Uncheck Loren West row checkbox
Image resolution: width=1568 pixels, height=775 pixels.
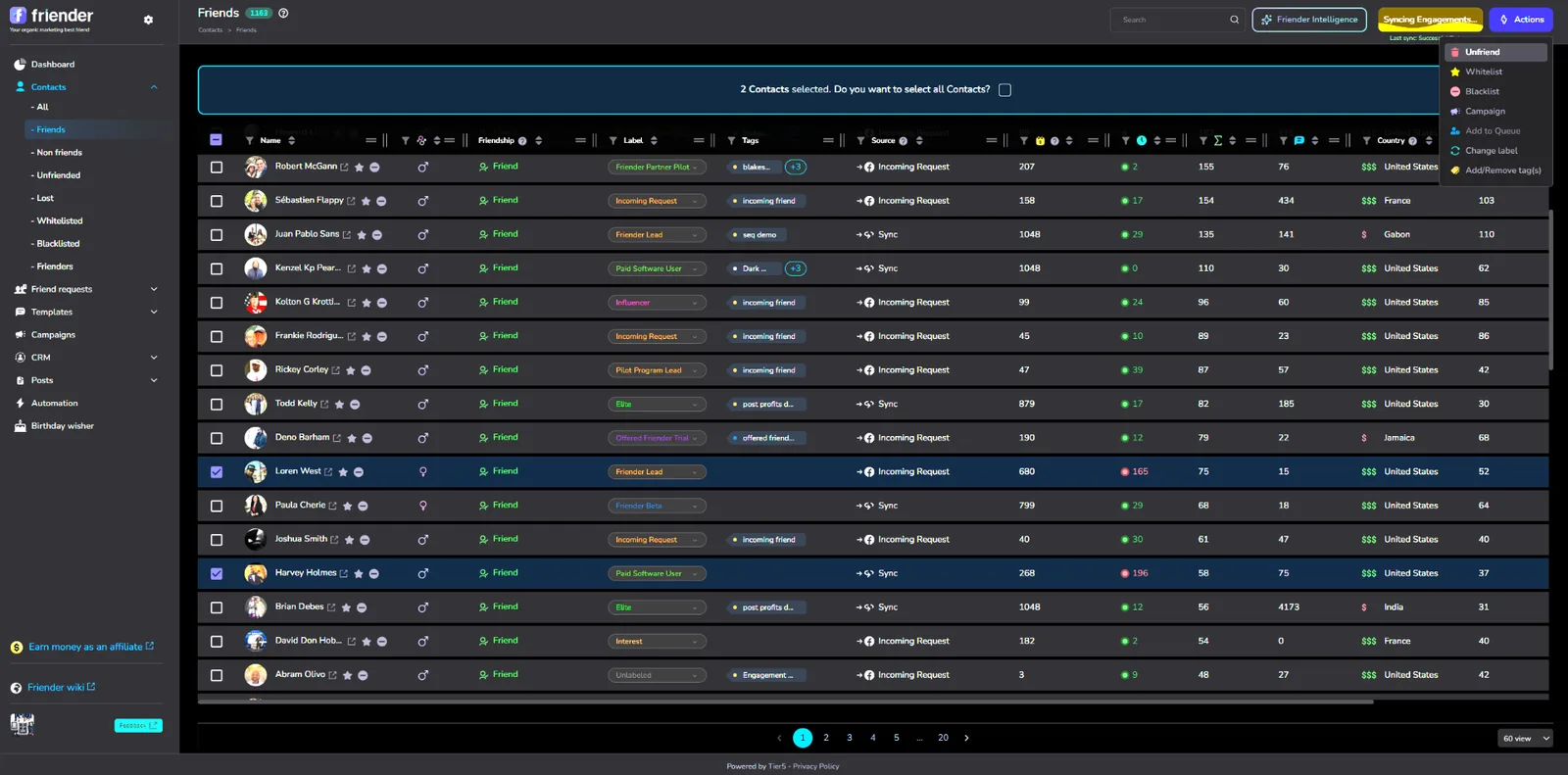(x=217, y=472)
